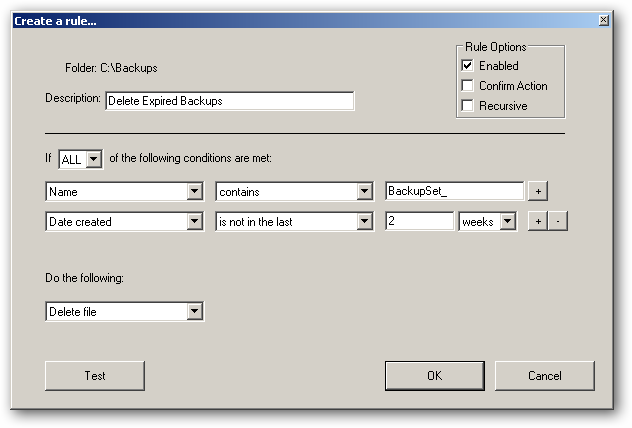Open the 'is not in the last' dropdown
The image size is (632, 428).
point(295,221)
